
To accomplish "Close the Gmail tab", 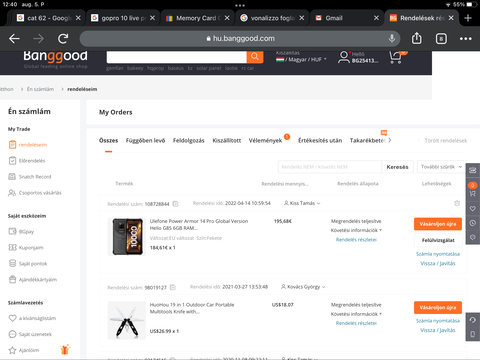I will (x=376, y=18).
